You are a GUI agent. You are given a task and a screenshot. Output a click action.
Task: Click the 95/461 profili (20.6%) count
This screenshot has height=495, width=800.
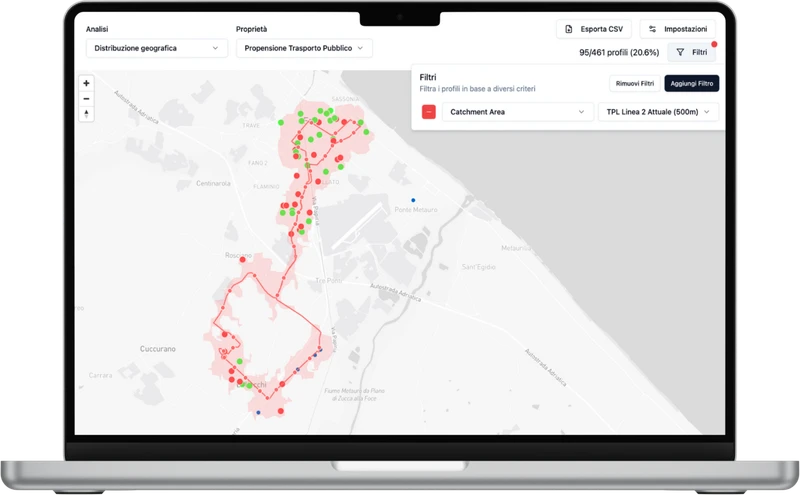619,53
